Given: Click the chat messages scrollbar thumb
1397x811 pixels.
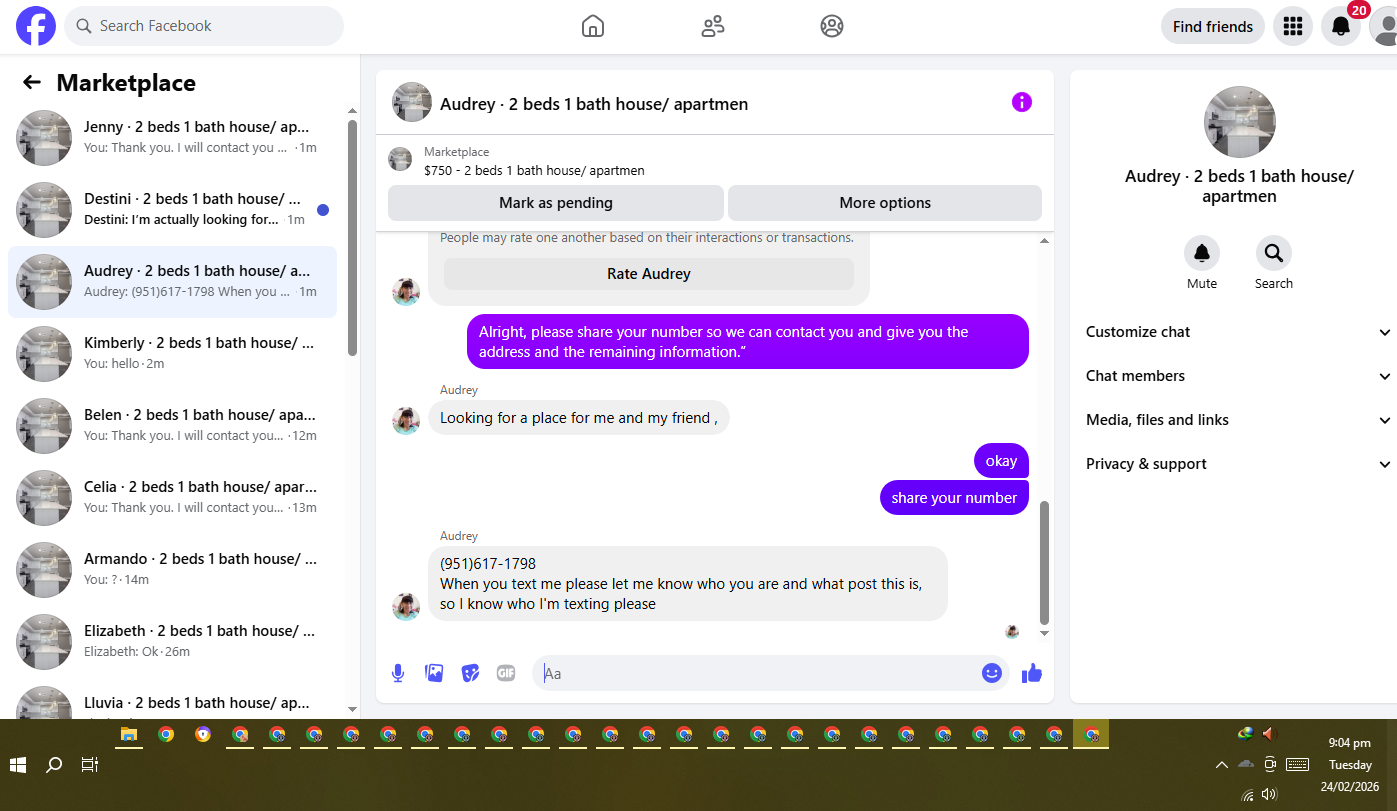Looking at the screenshot, I should (x=1045, y=562).
